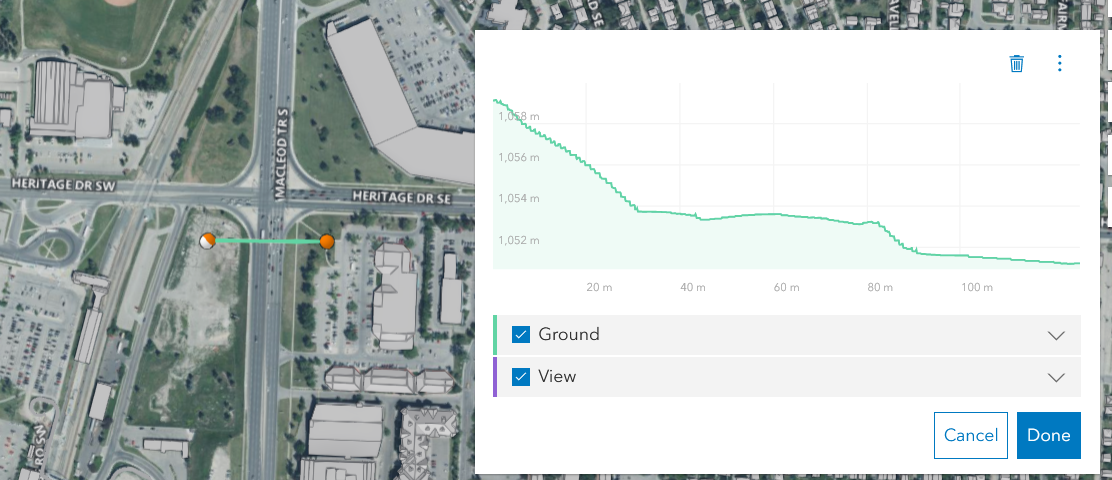Expand the View section chevron
This screenshot has height=480, width=1112.
(x=1056, y=377)
